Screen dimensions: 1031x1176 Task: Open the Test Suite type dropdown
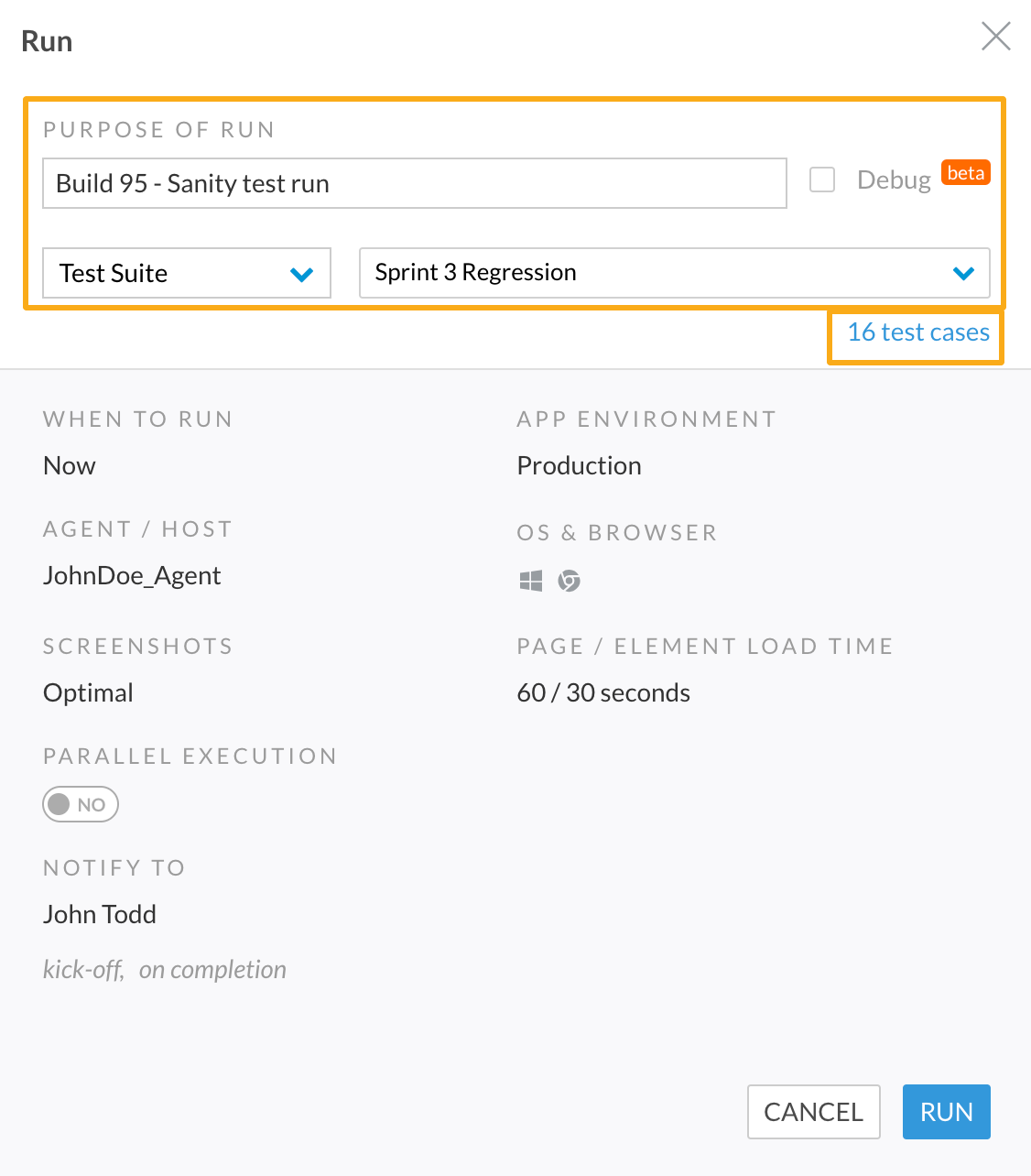click(187, 273)
